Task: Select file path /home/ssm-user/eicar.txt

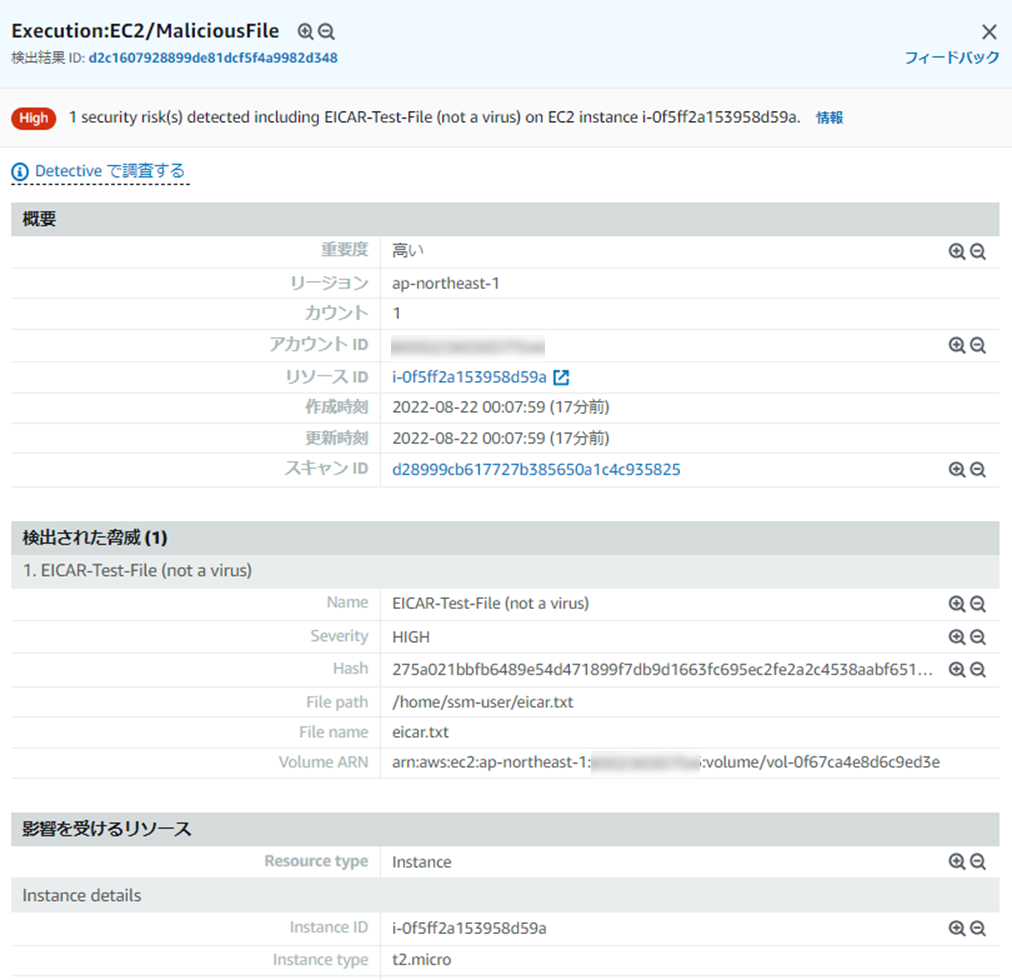Action: coord(483,702)
